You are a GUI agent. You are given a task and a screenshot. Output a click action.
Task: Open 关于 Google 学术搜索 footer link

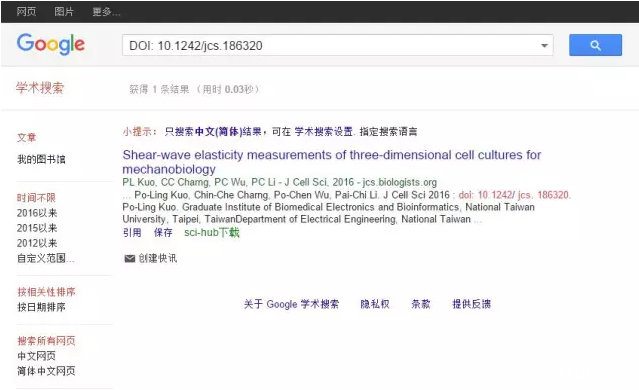tap(291, 304)
